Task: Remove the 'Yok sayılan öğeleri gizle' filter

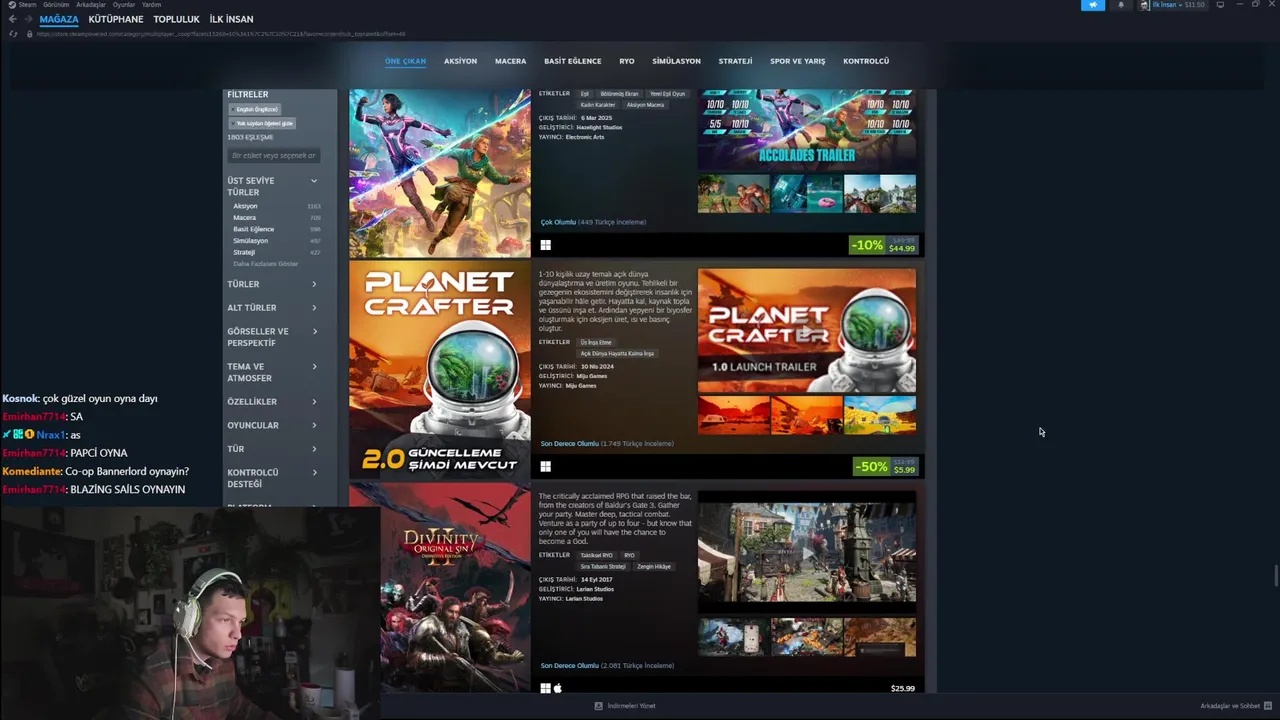Action: click(x=262, y=123)
